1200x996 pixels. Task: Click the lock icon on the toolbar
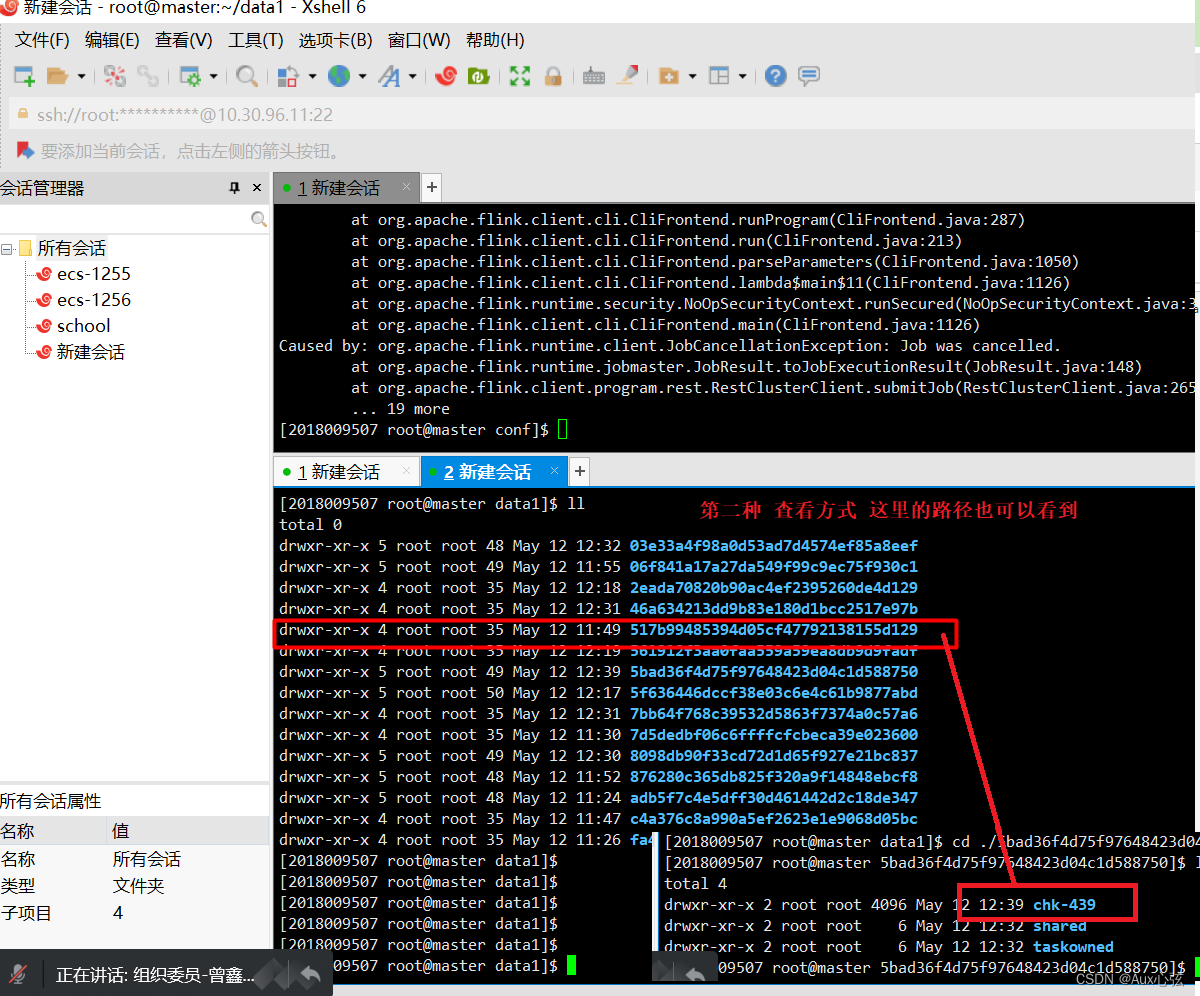pos(553,76)
